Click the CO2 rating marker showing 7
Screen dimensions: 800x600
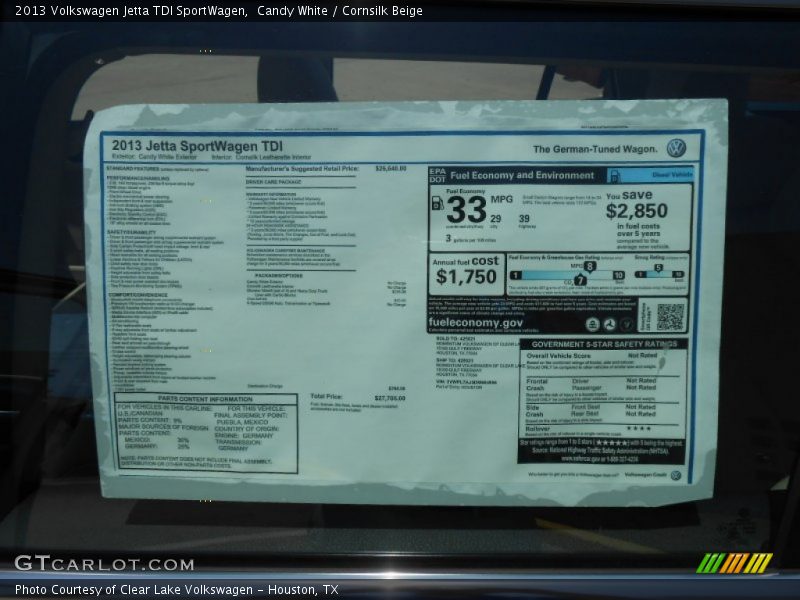(x=580, y=280)
